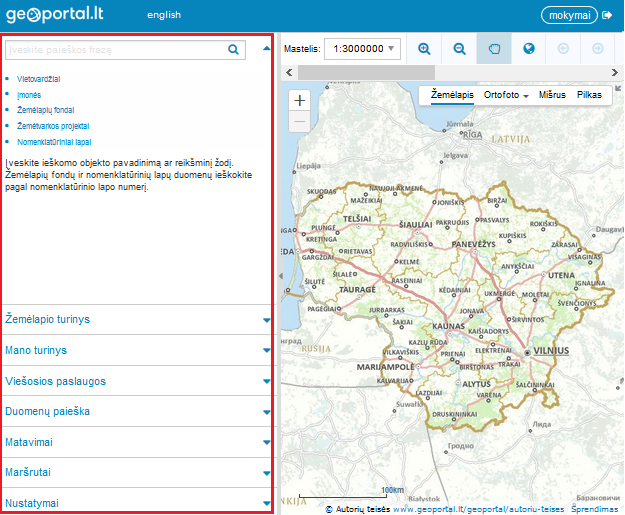This screenshot has width=625, height=515.
Task: Click the zoom in magnifier tool
Action: point(424,48)
